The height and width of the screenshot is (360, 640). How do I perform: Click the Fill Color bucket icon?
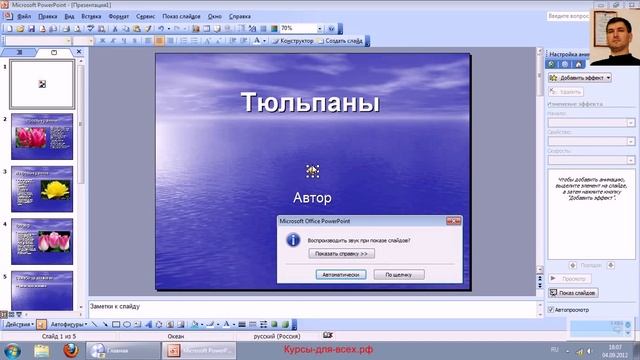click(x=195, y=324)
